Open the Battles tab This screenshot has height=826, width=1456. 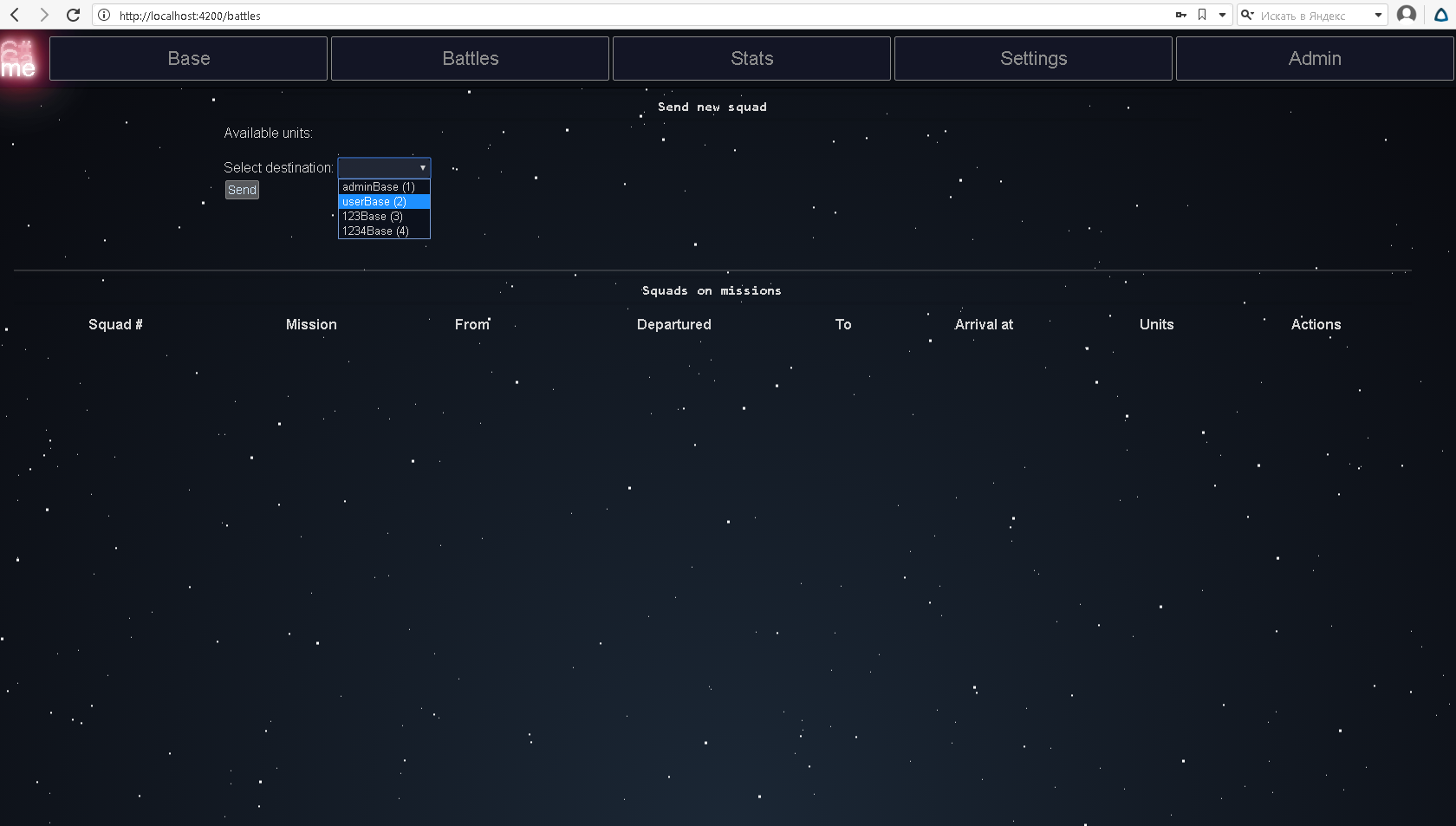pyautogui.click(x=470, y=58)
